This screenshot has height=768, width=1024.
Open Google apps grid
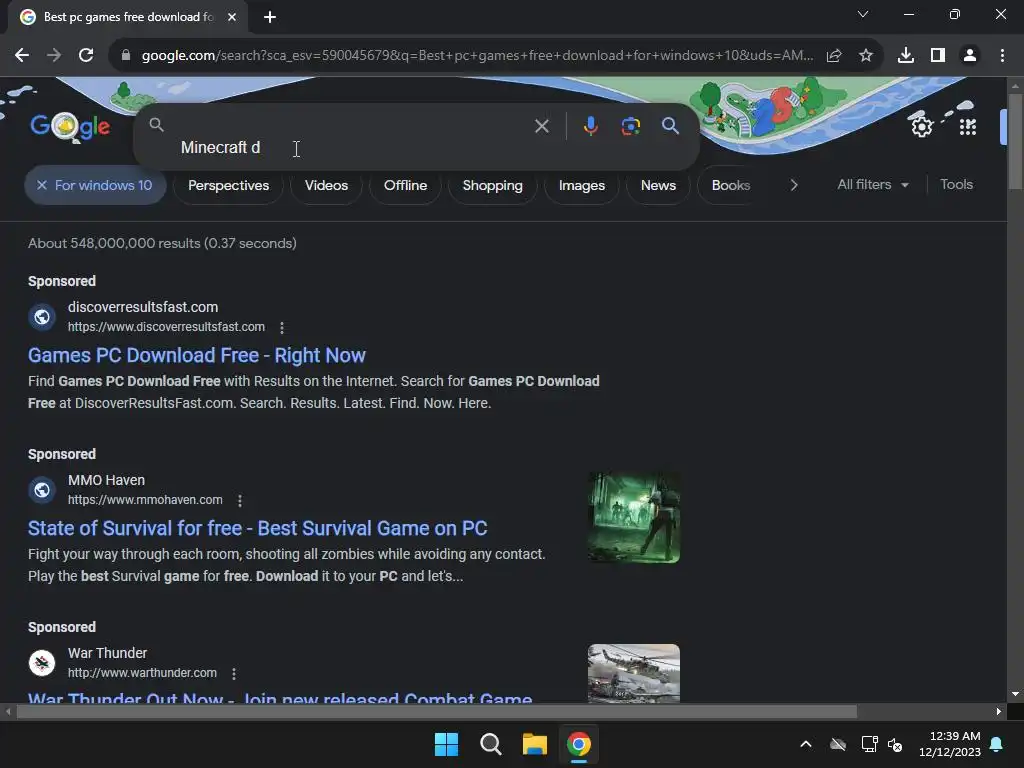click(x=968, y=126)
